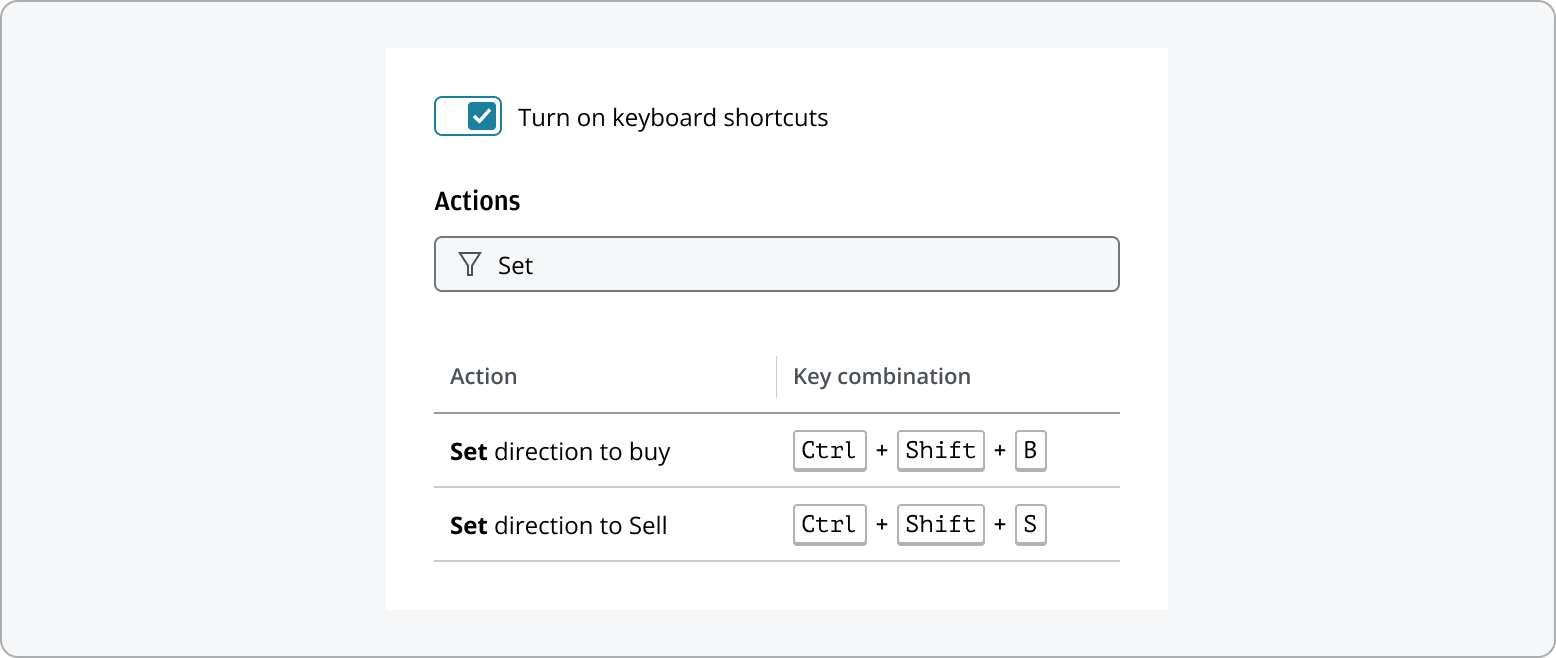Viewport: 1556px width, 658px height.
Task: Click the Shift keycap in the sell row
Action: click(x=940, y=524)
